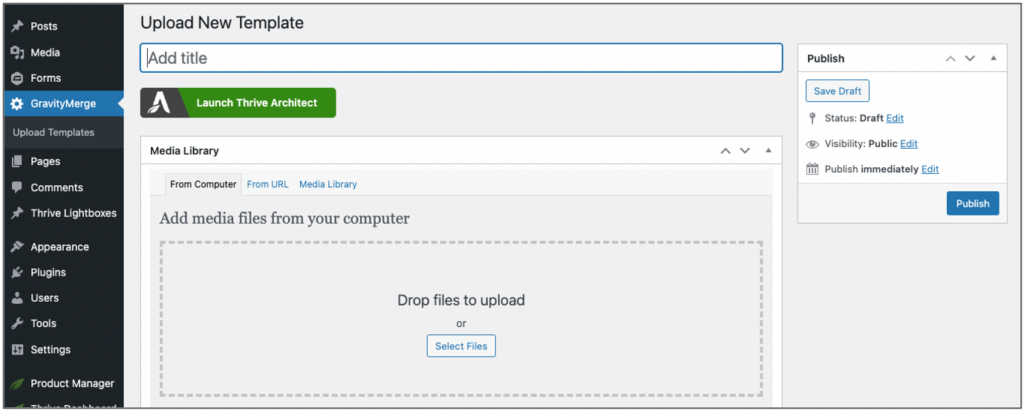Toggle the Media Library panel collapse triangle

tap(767, 151)
